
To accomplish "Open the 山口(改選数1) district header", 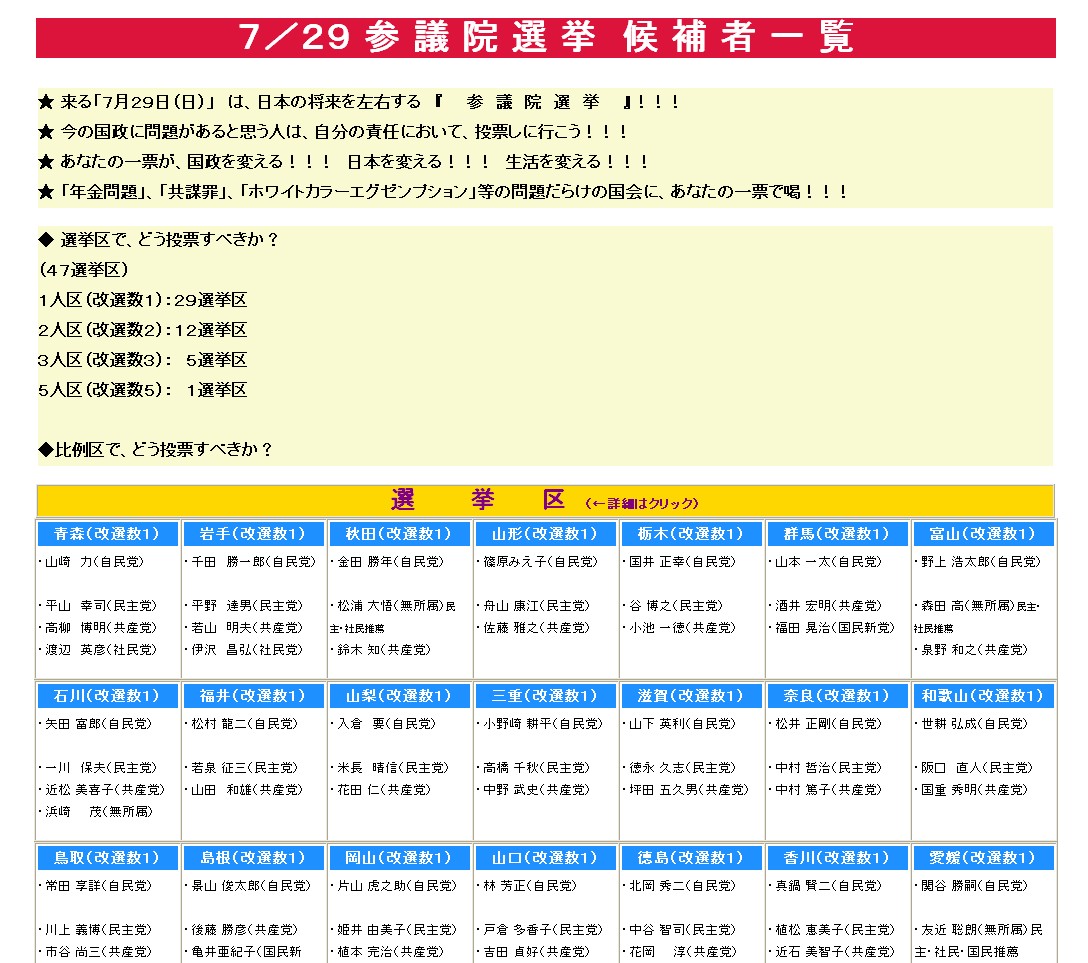I will coord(545,858).
